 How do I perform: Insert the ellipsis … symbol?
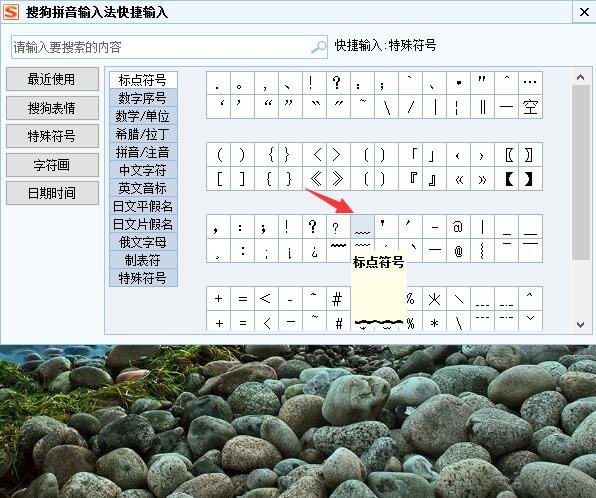530,83
